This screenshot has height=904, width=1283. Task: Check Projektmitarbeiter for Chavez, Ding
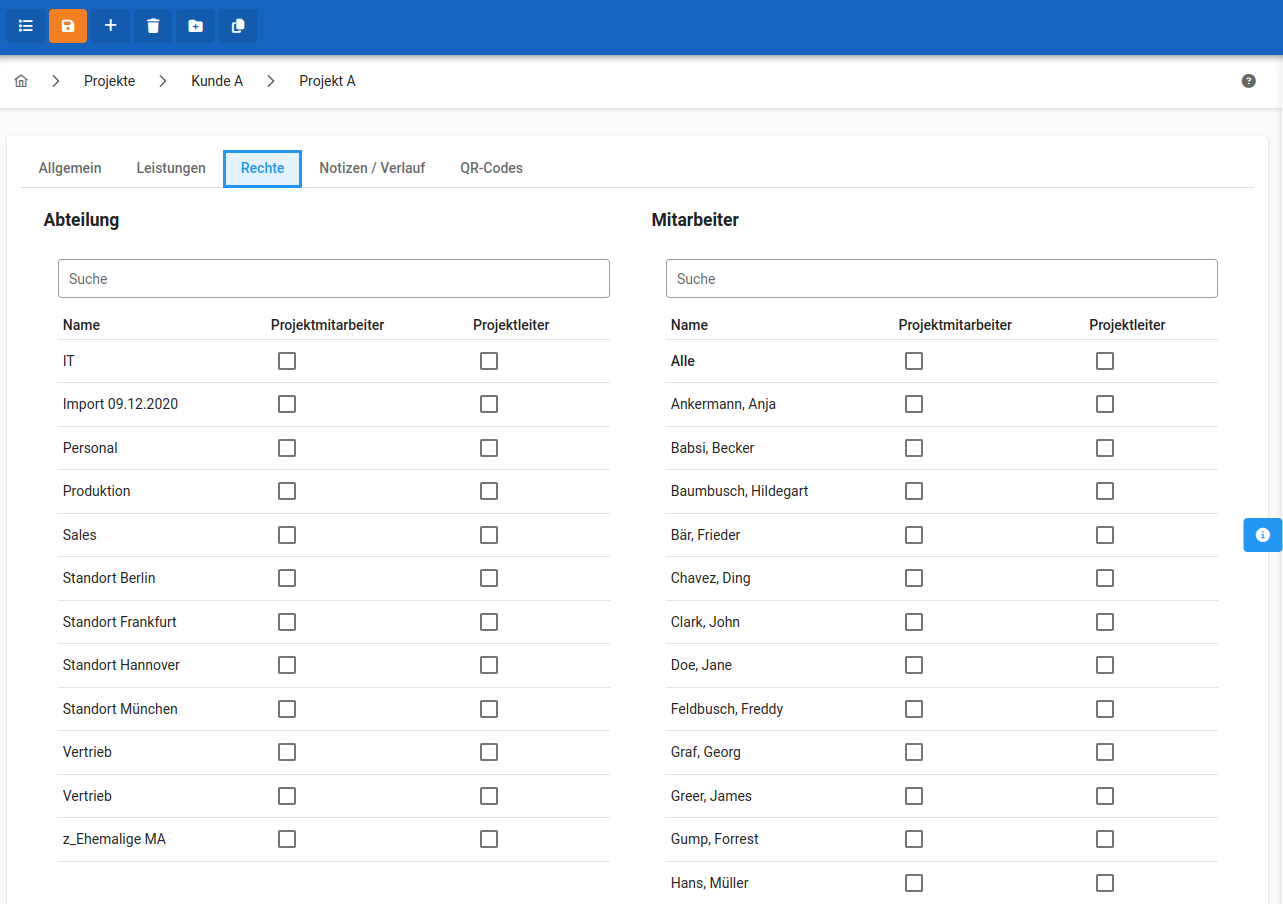coord(914,578)
